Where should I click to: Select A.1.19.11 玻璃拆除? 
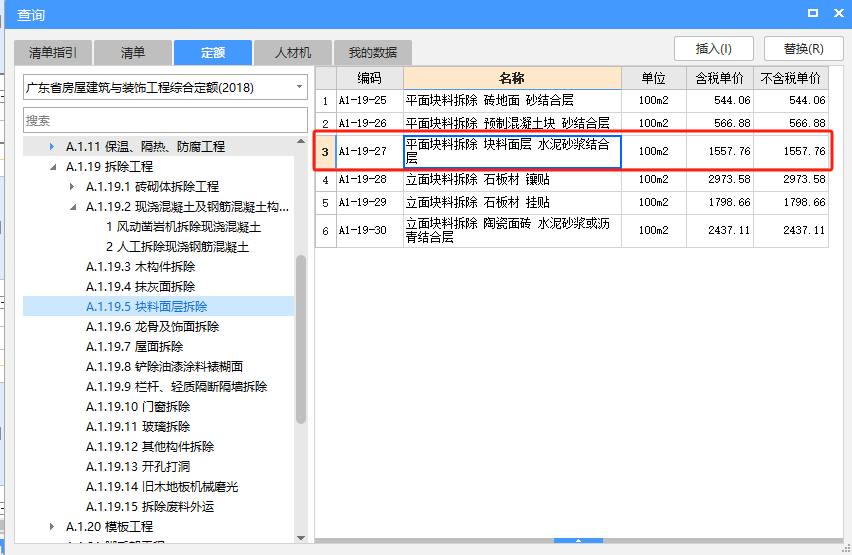tap(138, 427)
